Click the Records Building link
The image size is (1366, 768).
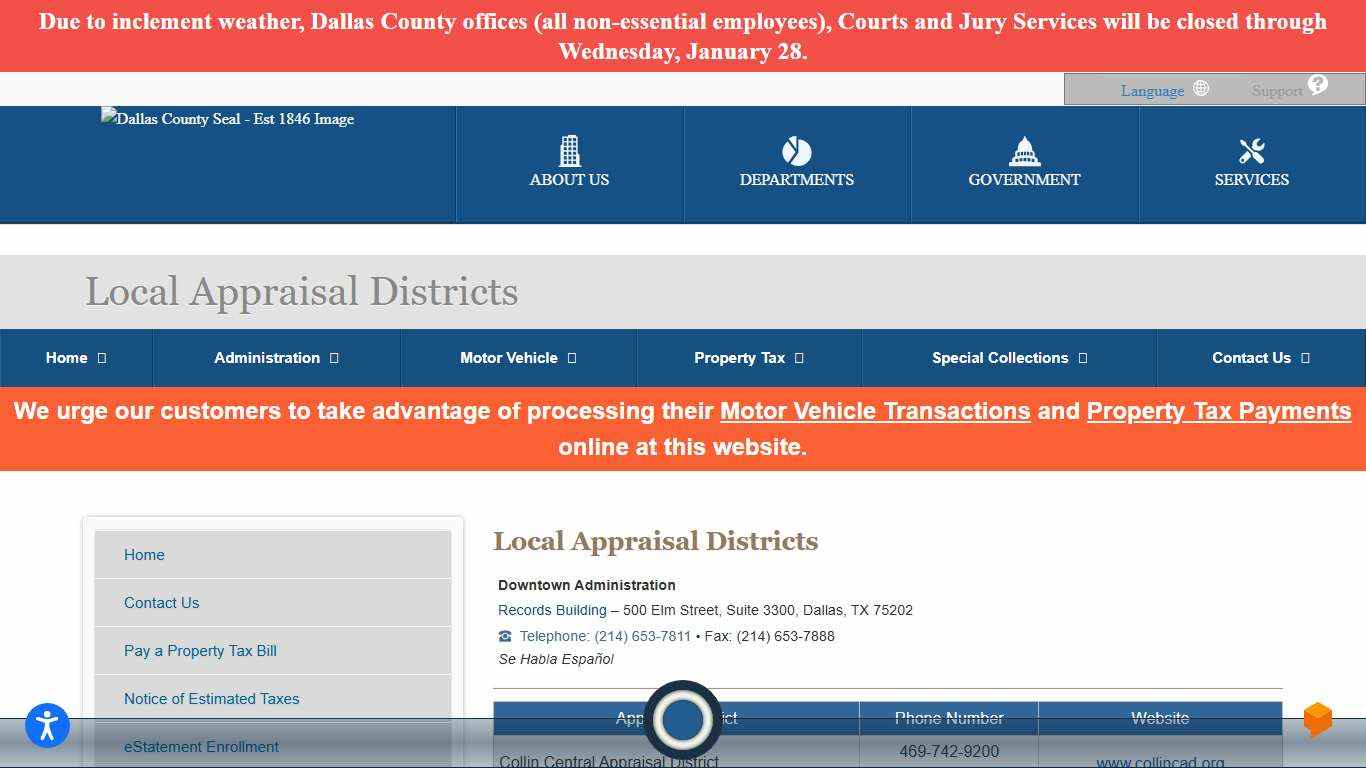coord(551,610)
